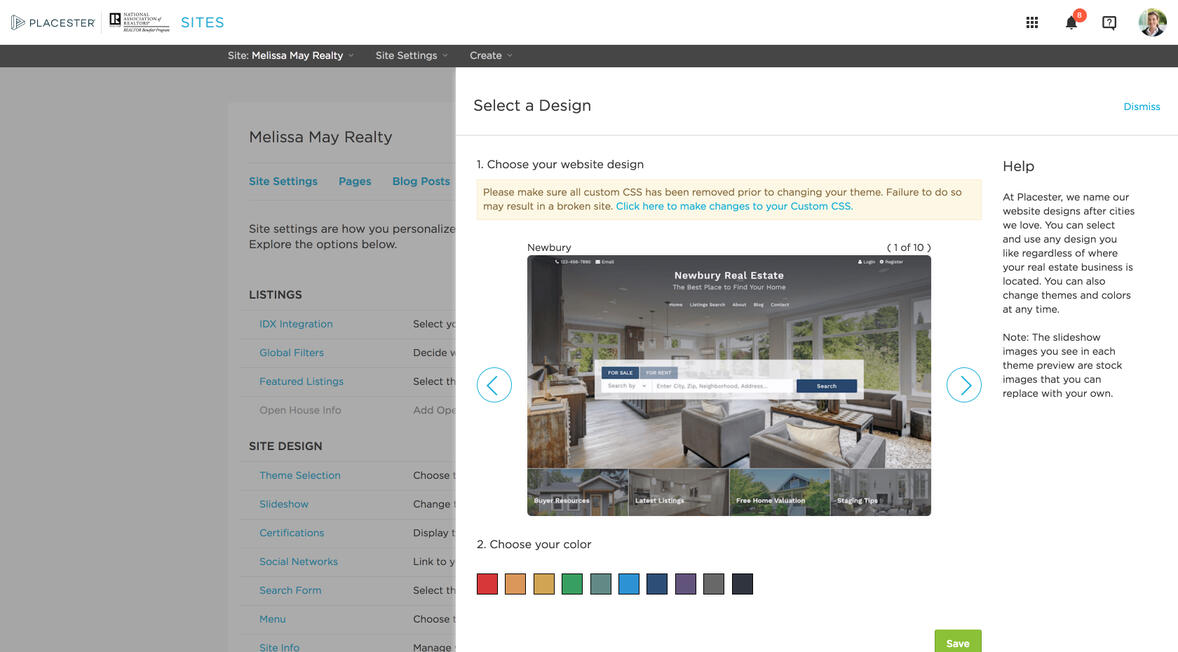Switch to the Pages tab
Viewport: 1178px width, 652px height.
coord(355,182)
